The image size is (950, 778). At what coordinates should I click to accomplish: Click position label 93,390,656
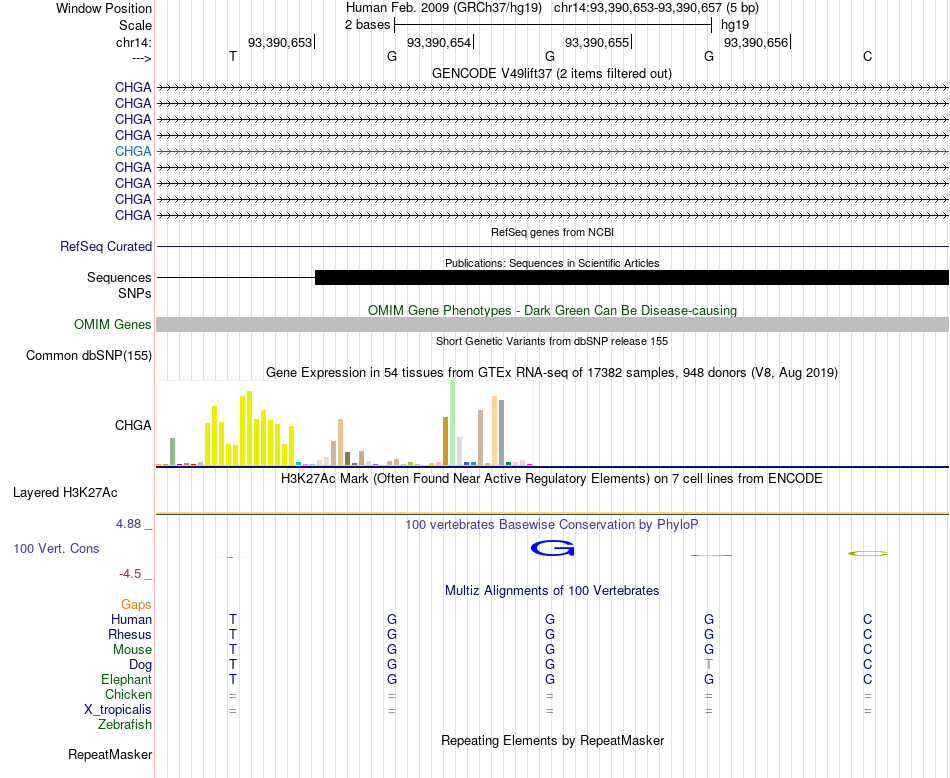coord(756,42)
